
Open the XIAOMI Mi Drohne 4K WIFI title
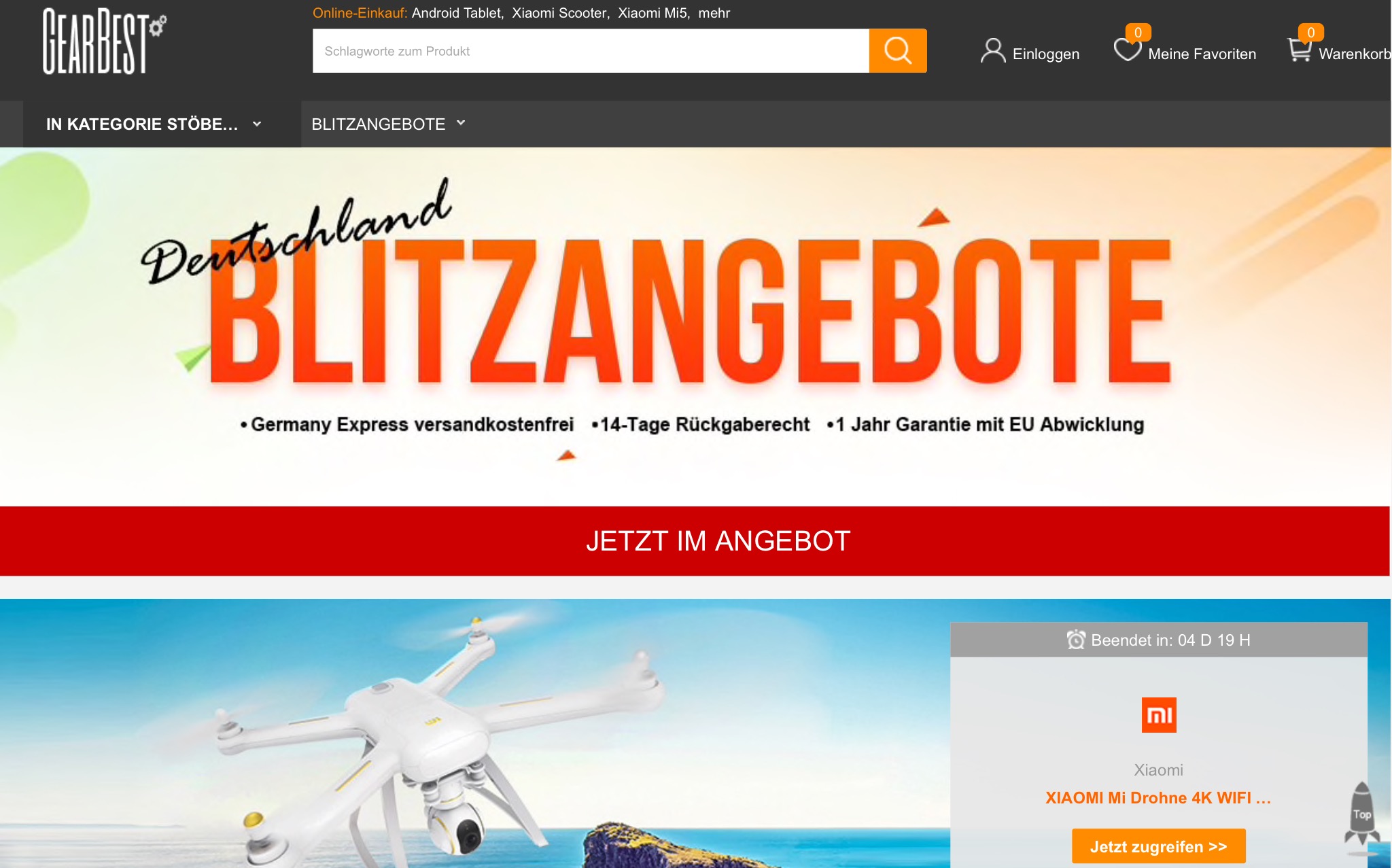click(x=1158, y=798)
